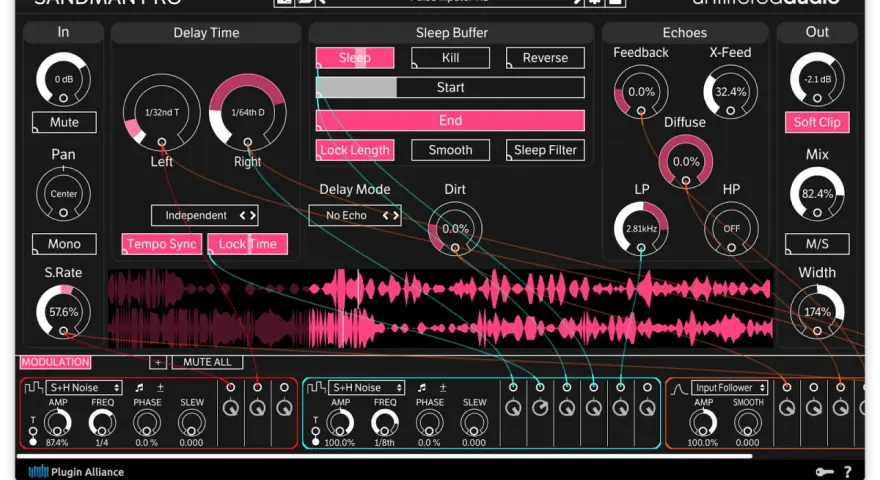
Task: Click the Input Follower's first orange output port
Action: point(787,387)
